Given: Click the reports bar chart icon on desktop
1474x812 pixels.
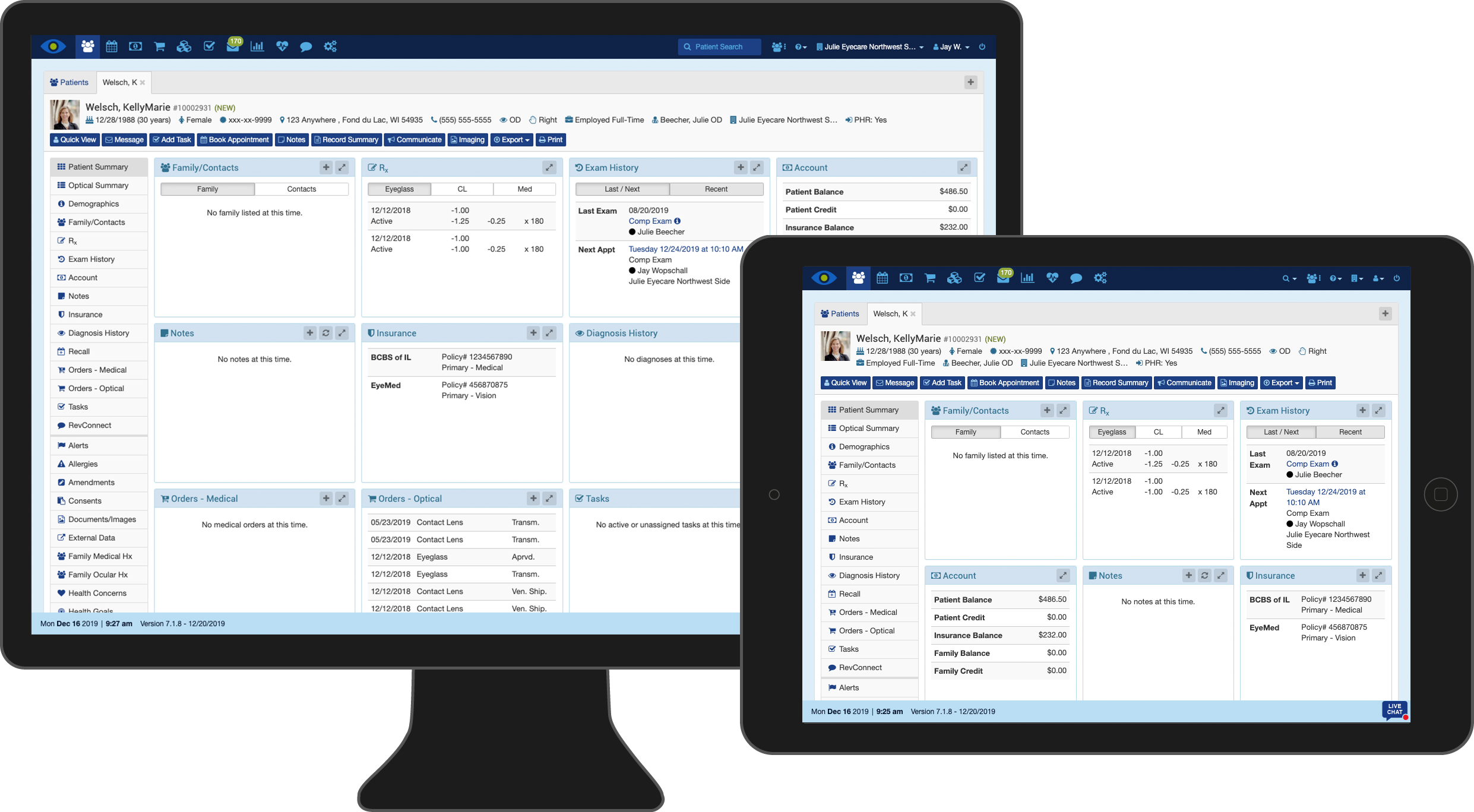Looking at the screenshot, I should (x=257, y=46).
